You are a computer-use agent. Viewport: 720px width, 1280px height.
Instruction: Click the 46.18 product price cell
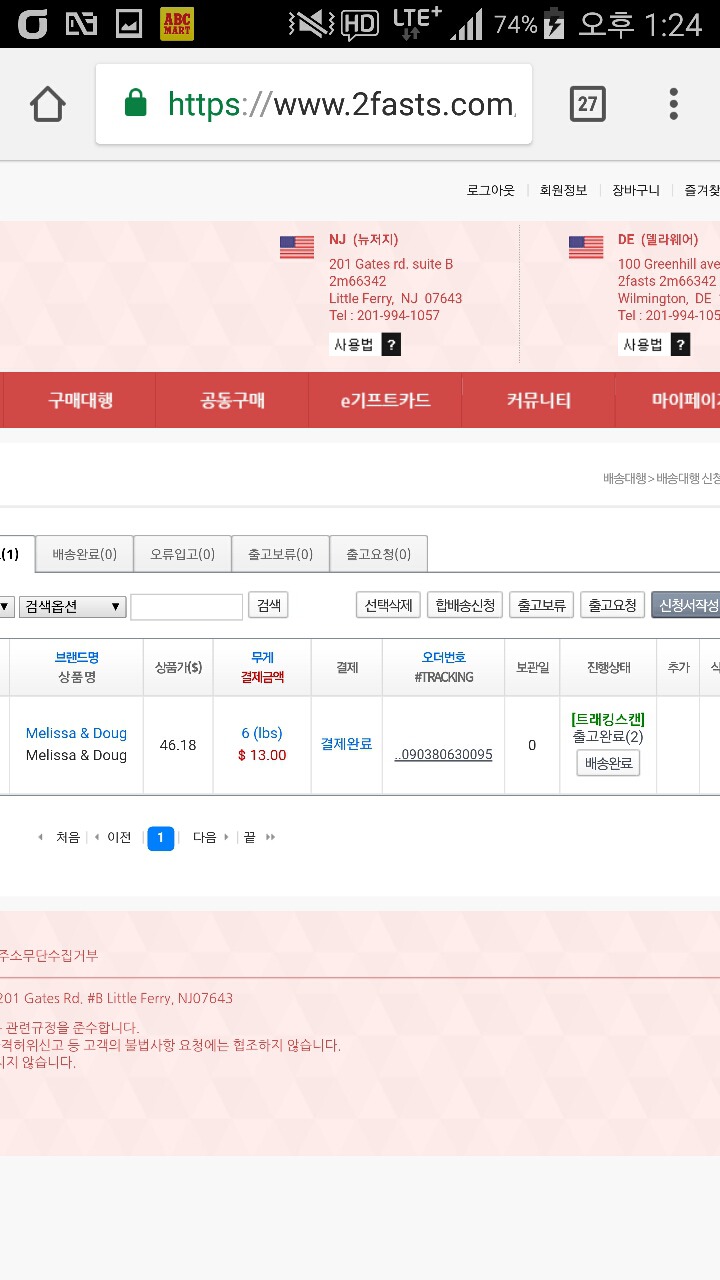(178, 745)
